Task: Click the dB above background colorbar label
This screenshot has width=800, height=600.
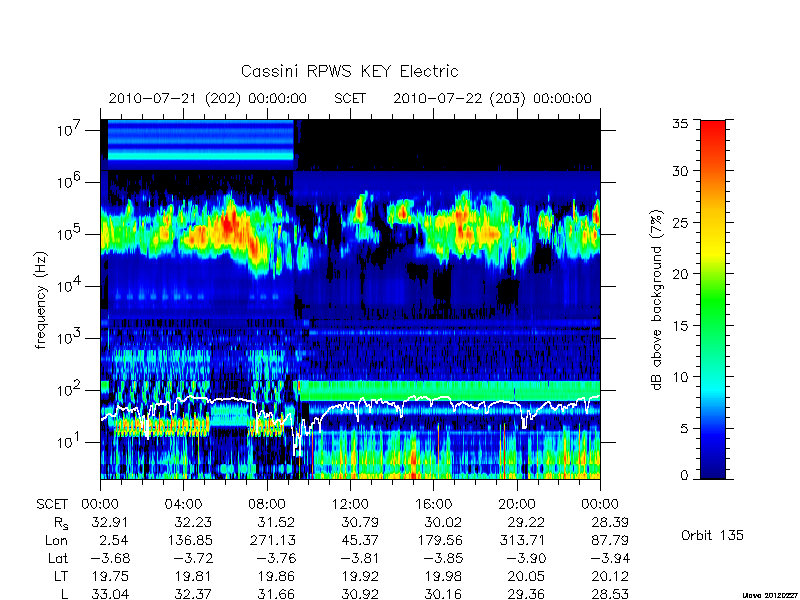Action: [x=657, y=300]
